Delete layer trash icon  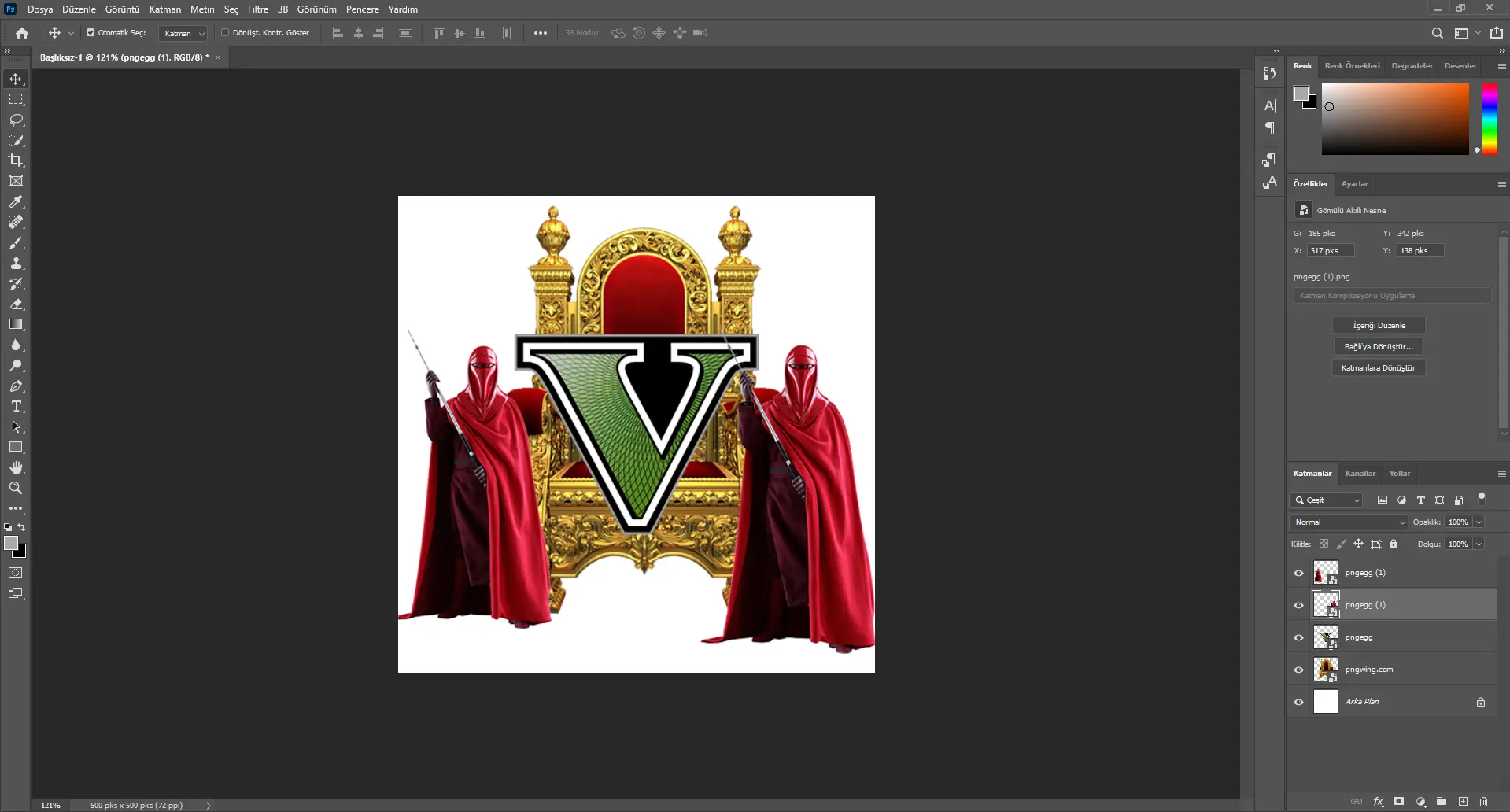click(x=1483, y=802)
